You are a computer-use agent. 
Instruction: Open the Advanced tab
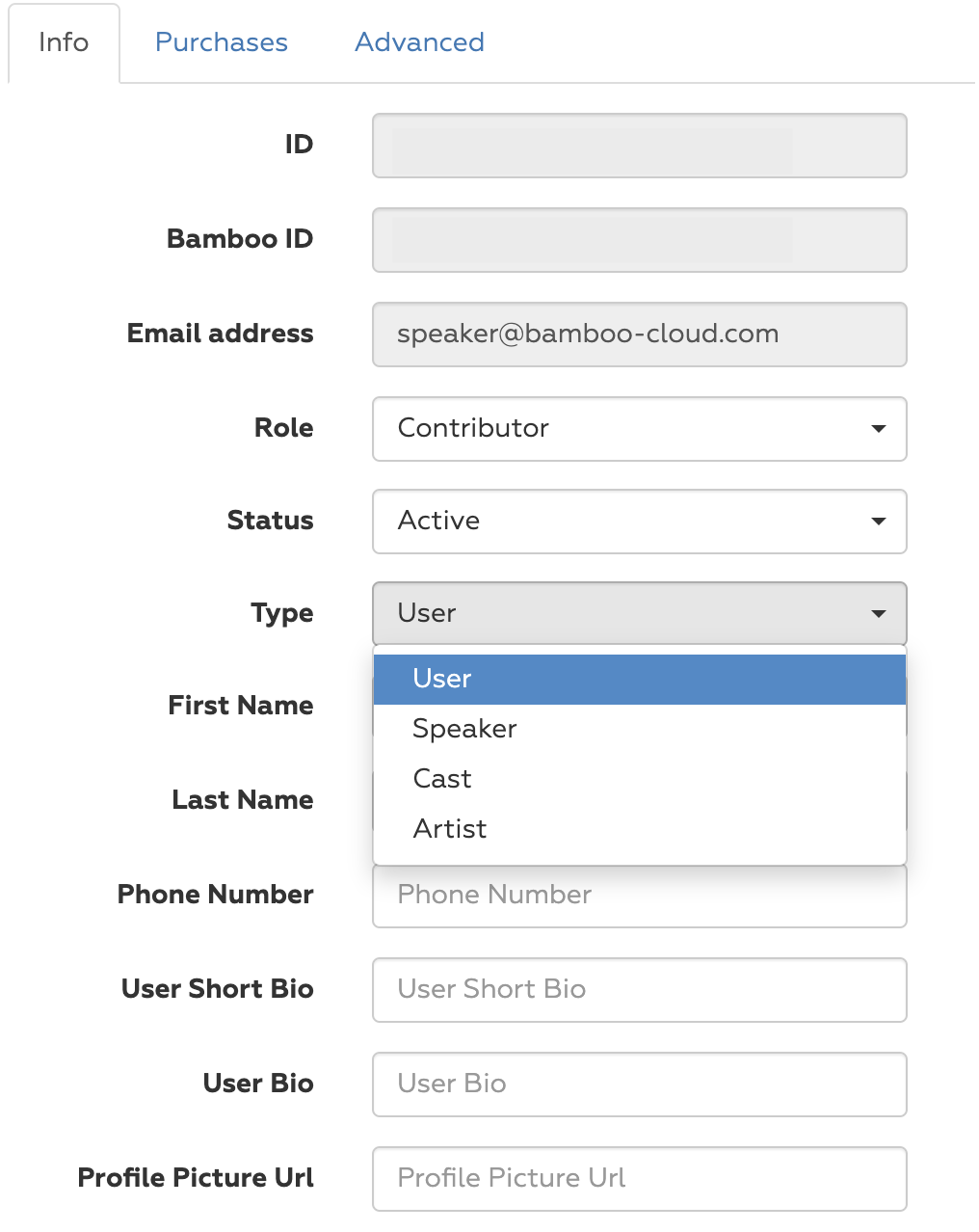point(419,42)
